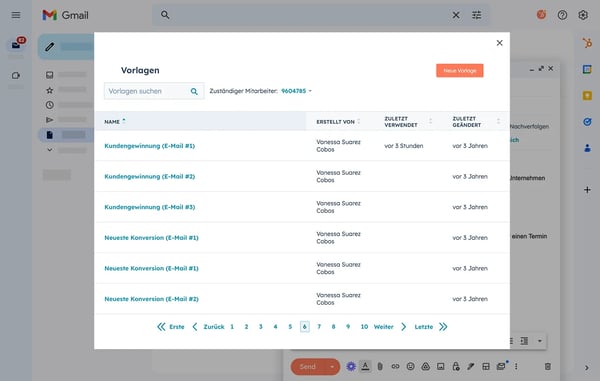
Task: Open Contacts in side panel
Action: 587,148
